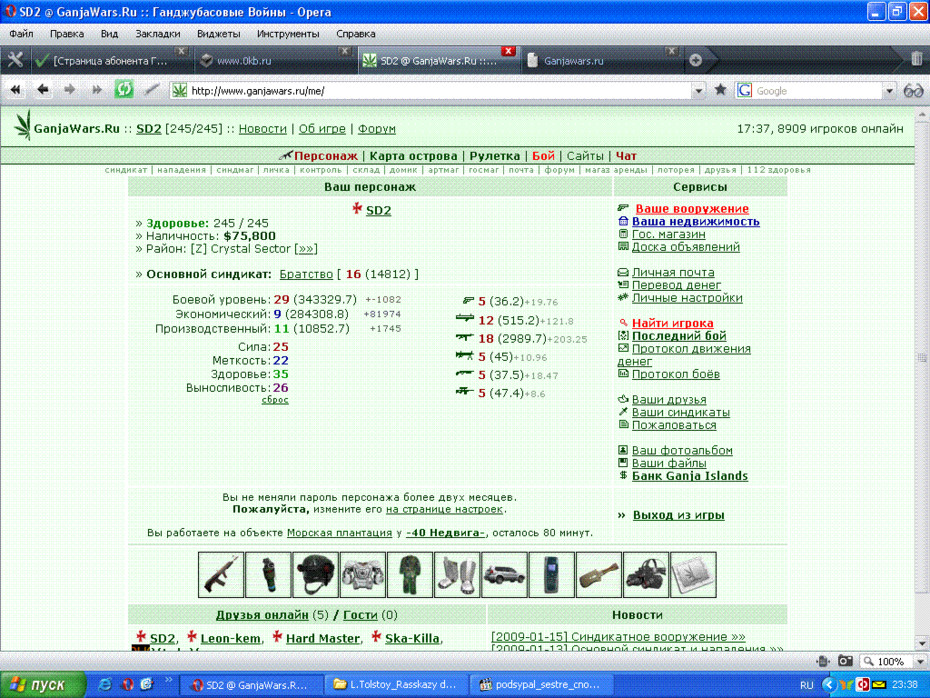Click the forward arrow in toolbar
930x698 pixels.
click(70, 90)
